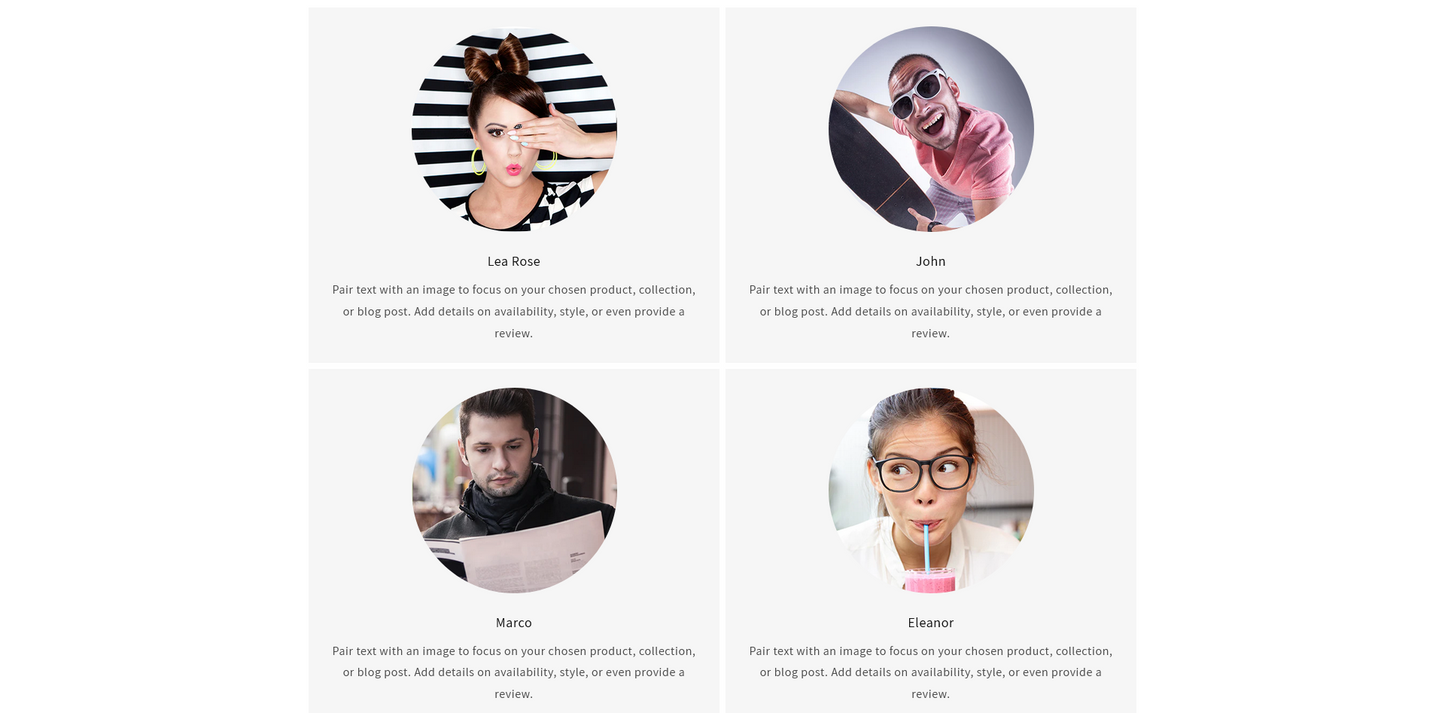The height and width of the screenshot is (713, 1445).
Task: Select the name heading Marco
Action: tap(514, 622)
